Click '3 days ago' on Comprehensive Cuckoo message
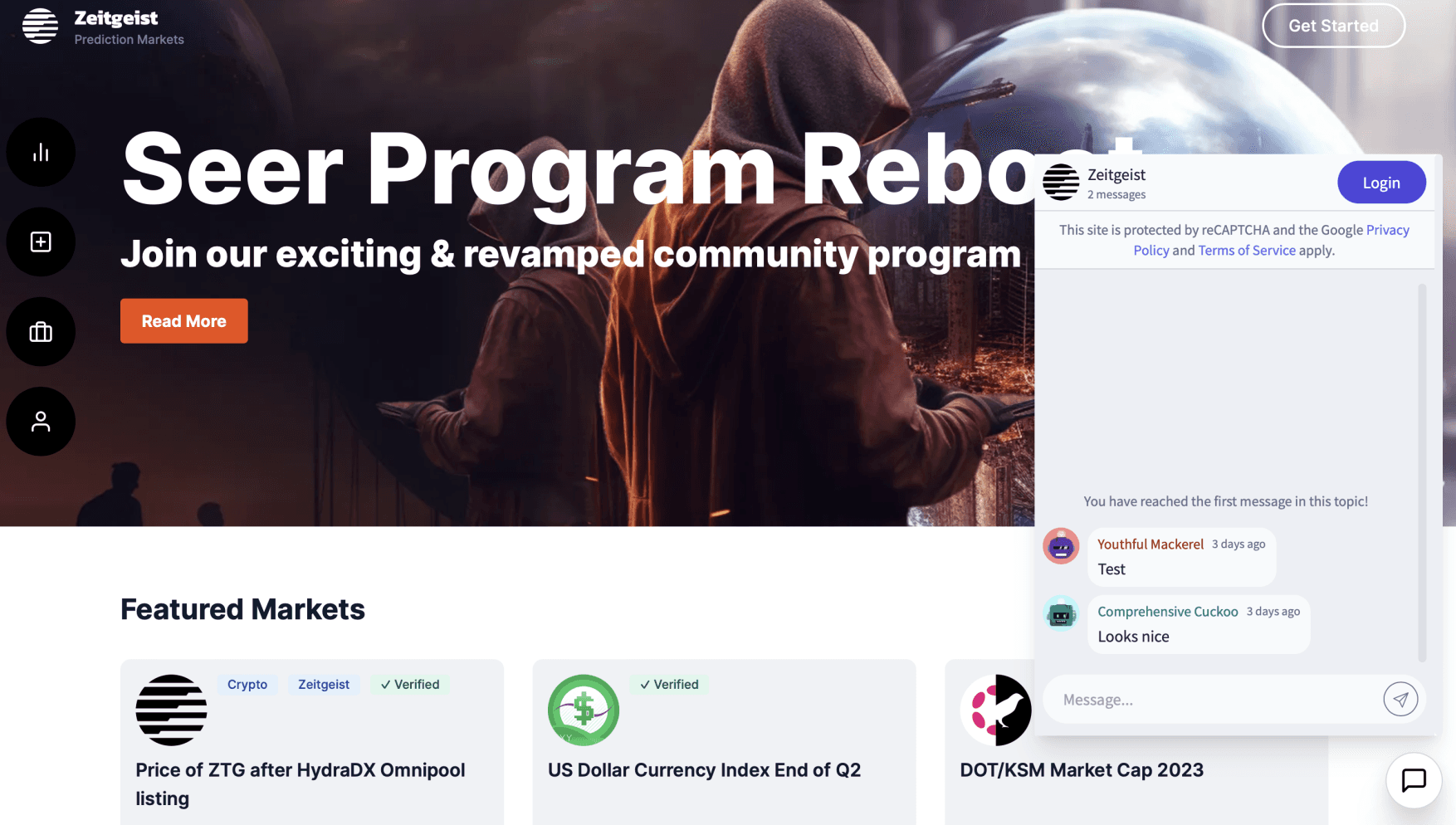1456x825 pixels. click(1273, 612)
